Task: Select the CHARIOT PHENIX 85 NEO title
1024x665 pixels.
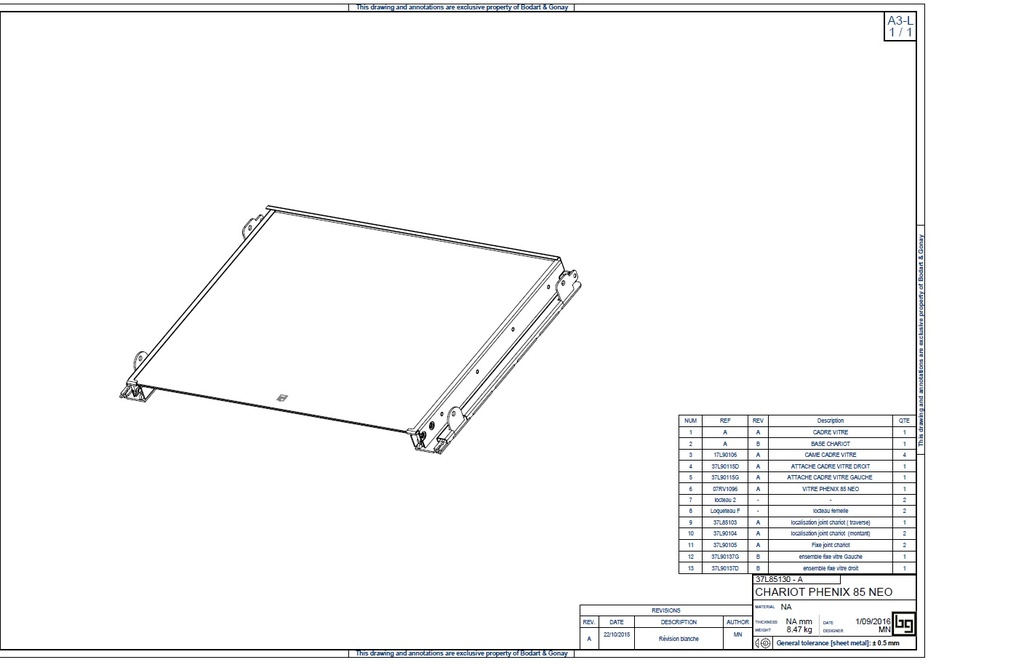Action: pos(823,592)
